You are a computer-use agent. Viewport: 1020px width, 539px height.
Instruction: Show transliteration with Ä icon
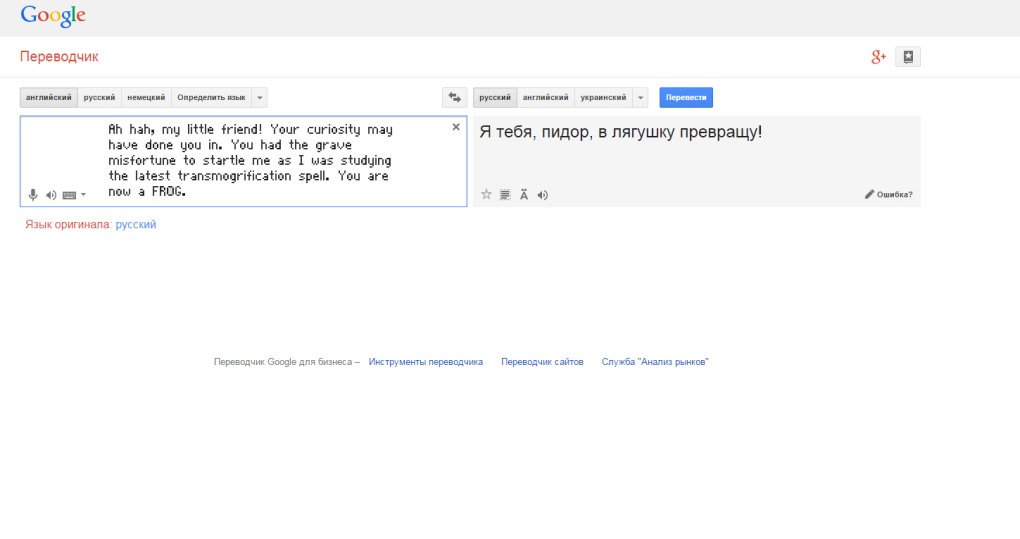(x=524, y=194)
